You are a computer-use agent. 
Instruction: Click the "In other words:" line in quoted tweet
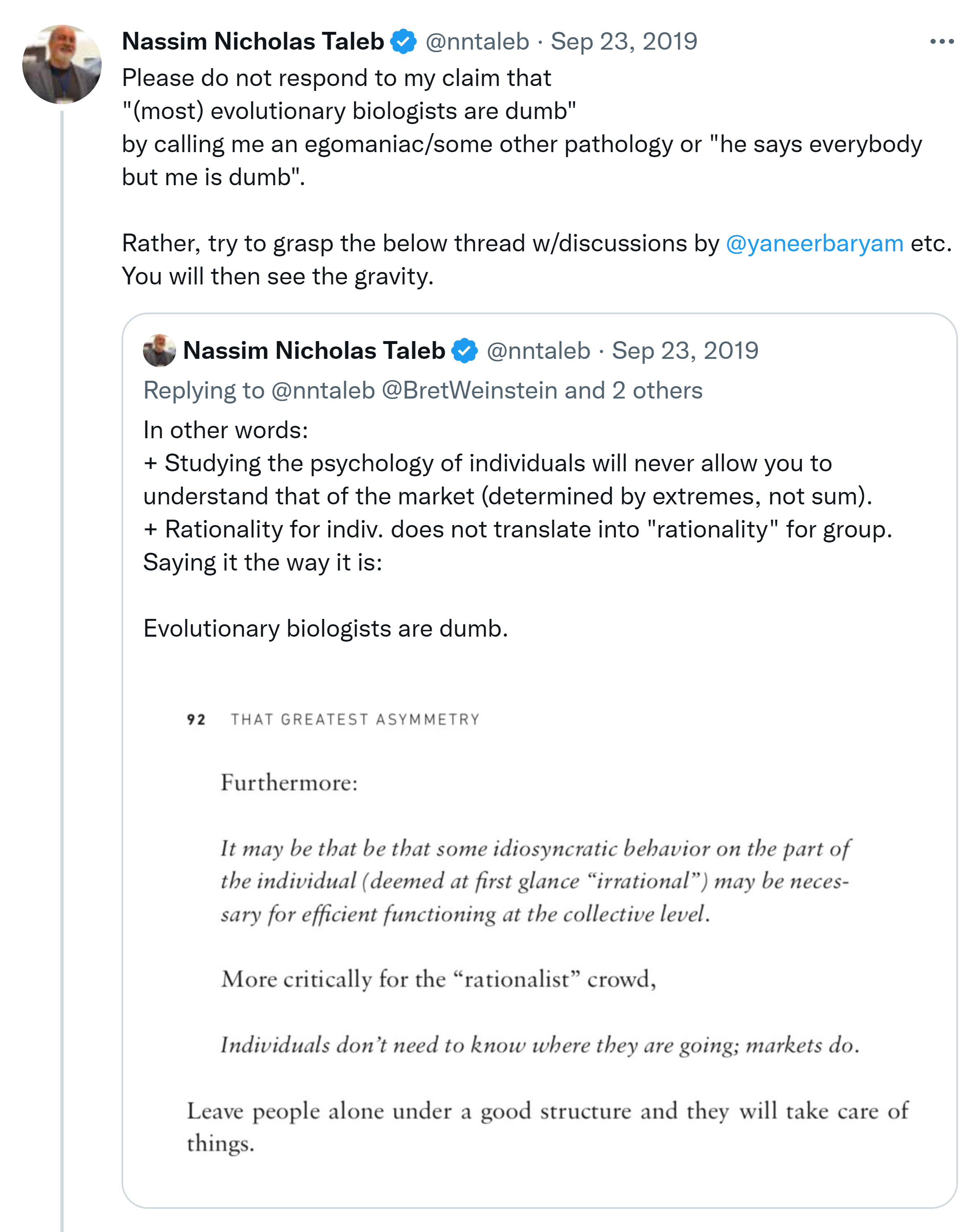(x=226, y=430)
